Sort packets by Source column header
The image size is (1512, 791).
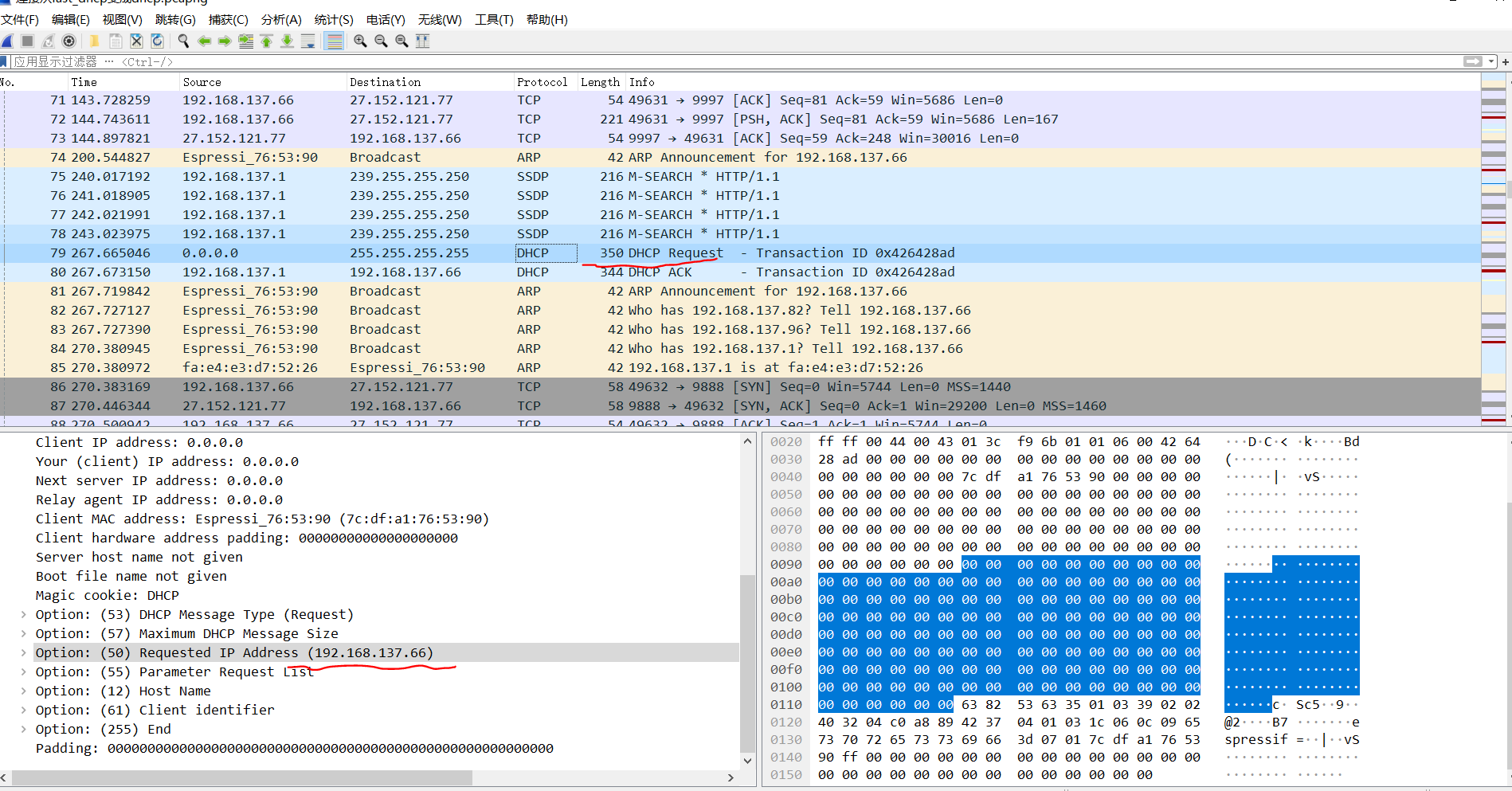click(x=263, y=82)
